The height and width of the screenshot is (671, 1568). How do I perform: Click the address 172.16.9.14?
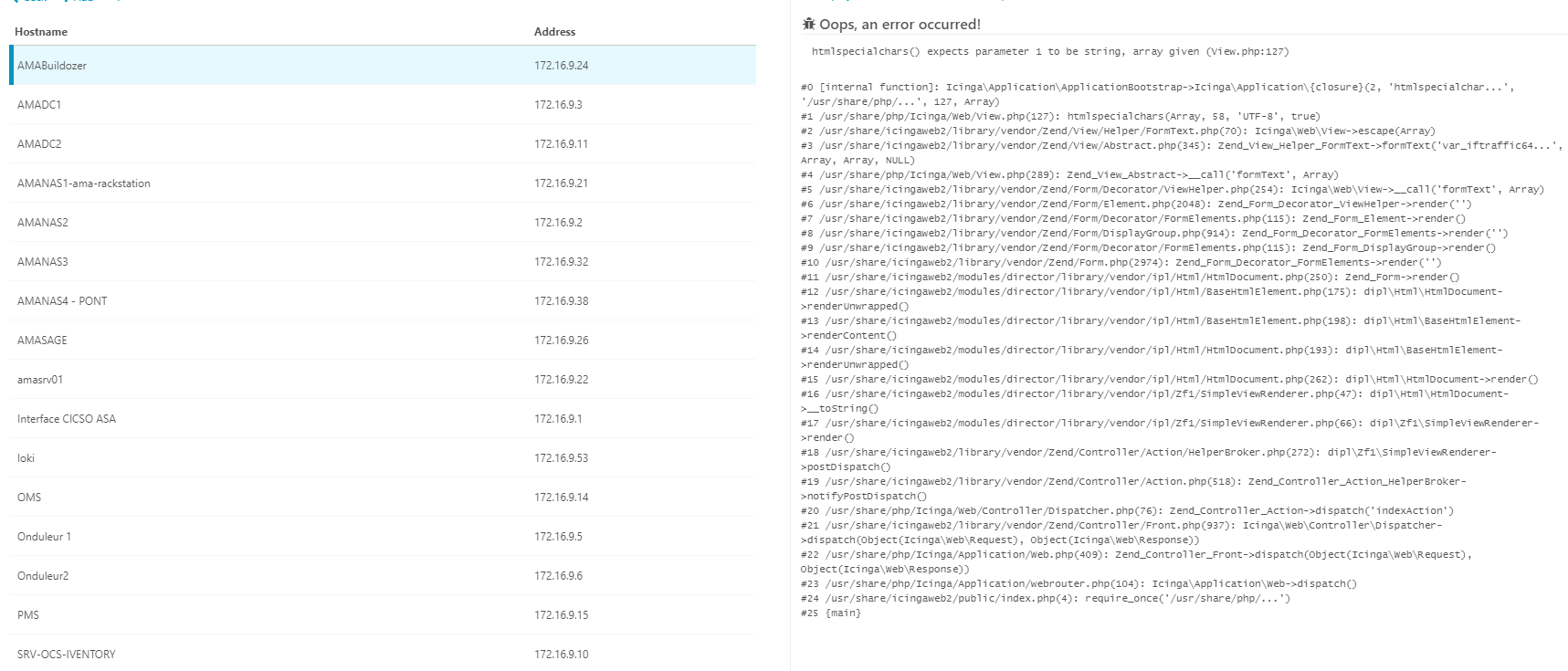tap(562, 498)
